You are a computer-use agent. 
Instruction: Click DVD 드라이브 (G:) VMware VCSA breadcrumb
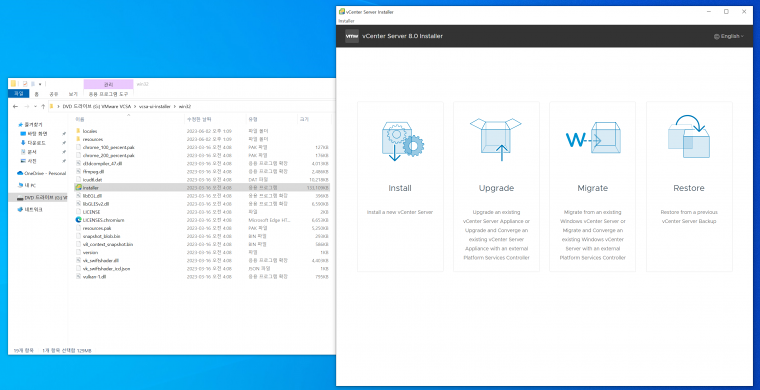(97, 106)
